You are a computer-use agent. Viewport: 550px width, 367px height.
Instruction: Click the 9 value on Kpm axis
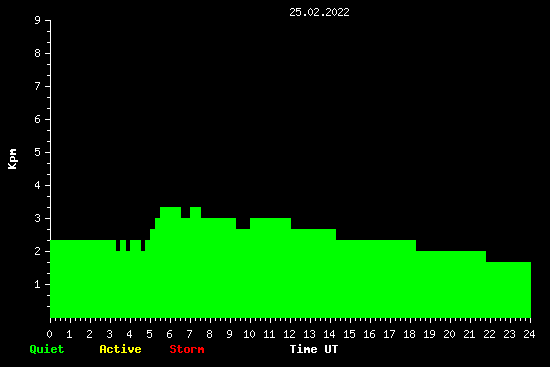(38, 20)
